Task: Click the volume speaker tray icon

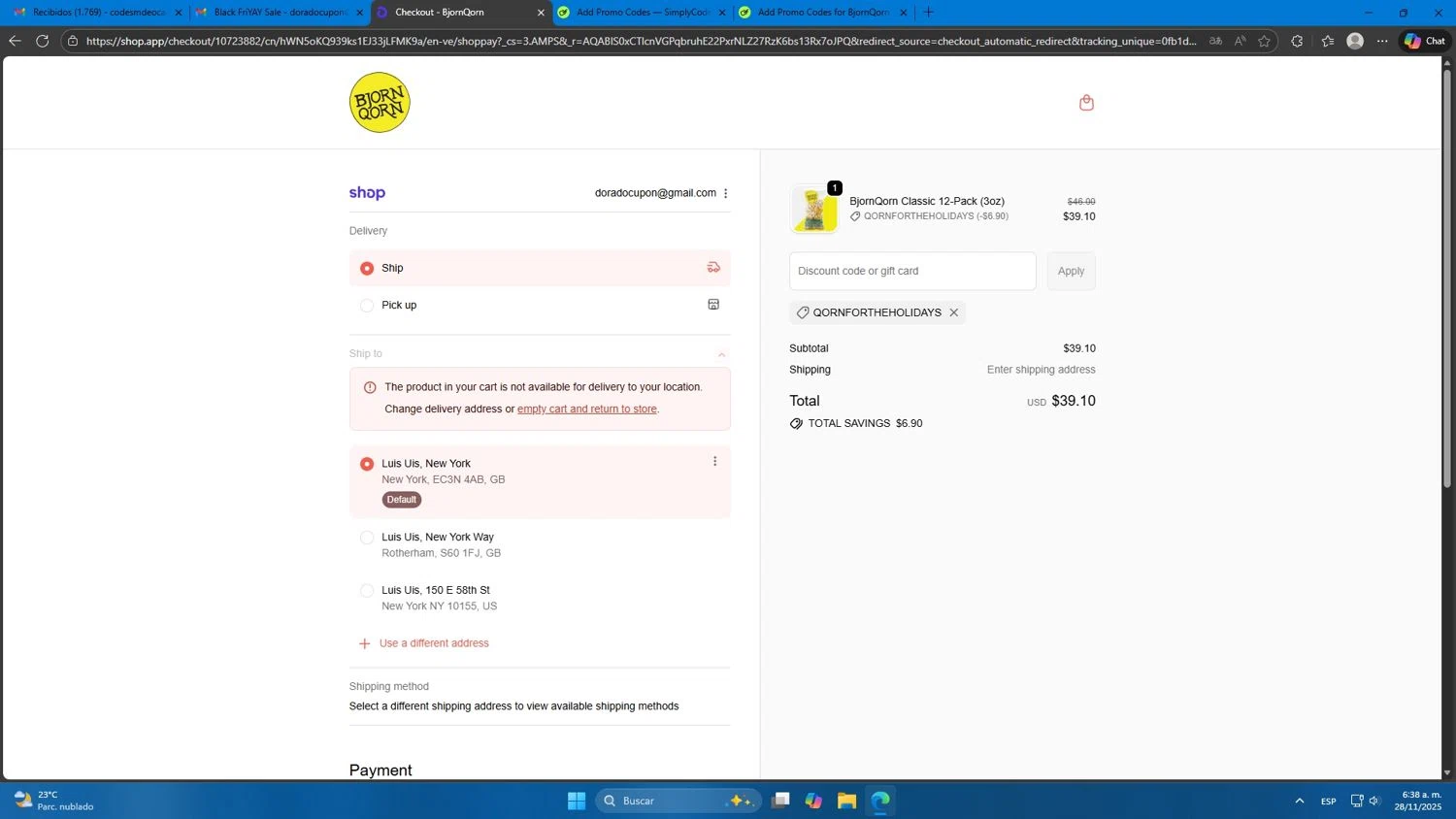Action: 1374,801
